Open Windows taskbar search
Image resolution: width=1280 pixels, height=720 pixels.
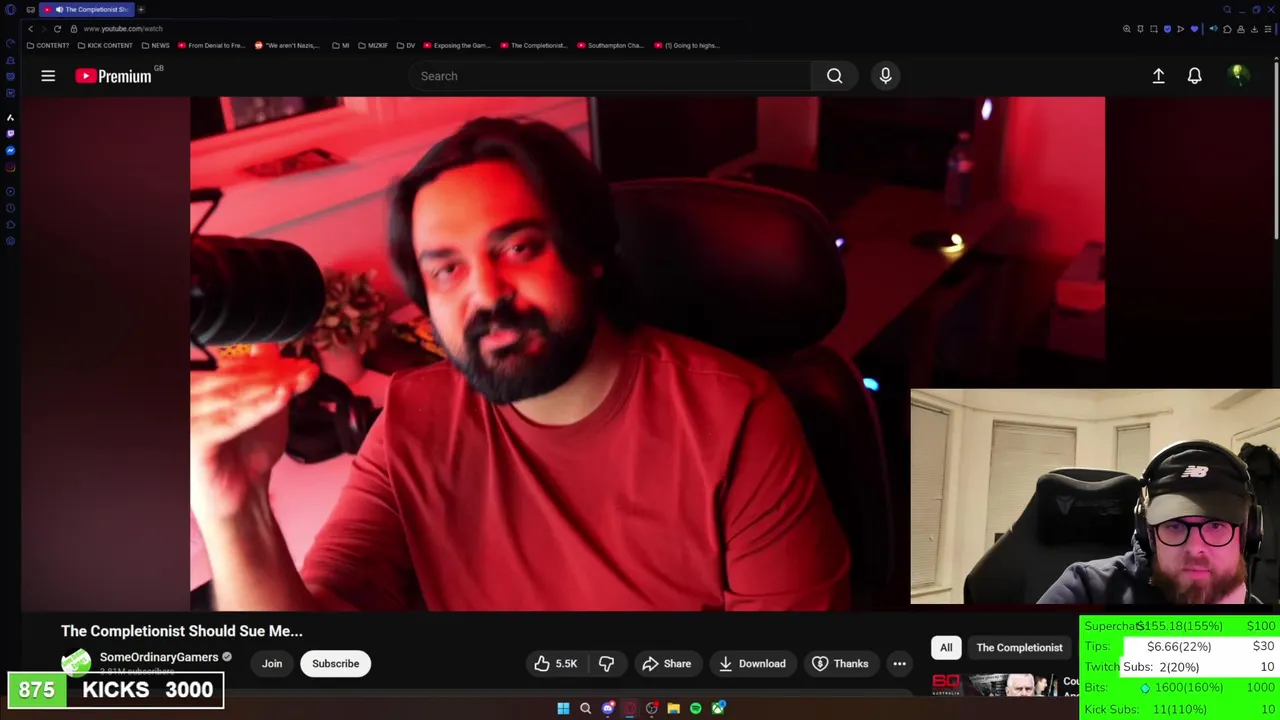585,709
